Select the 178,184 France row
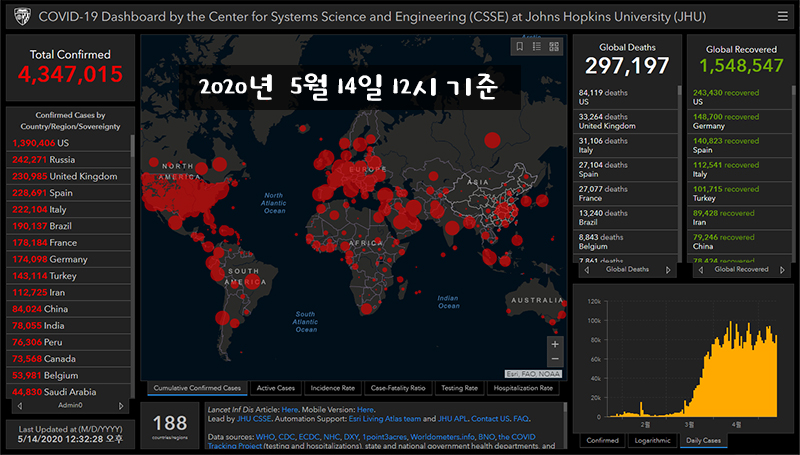Image resolution: width=800 pixels, height=455 pixels. (68, 243)
